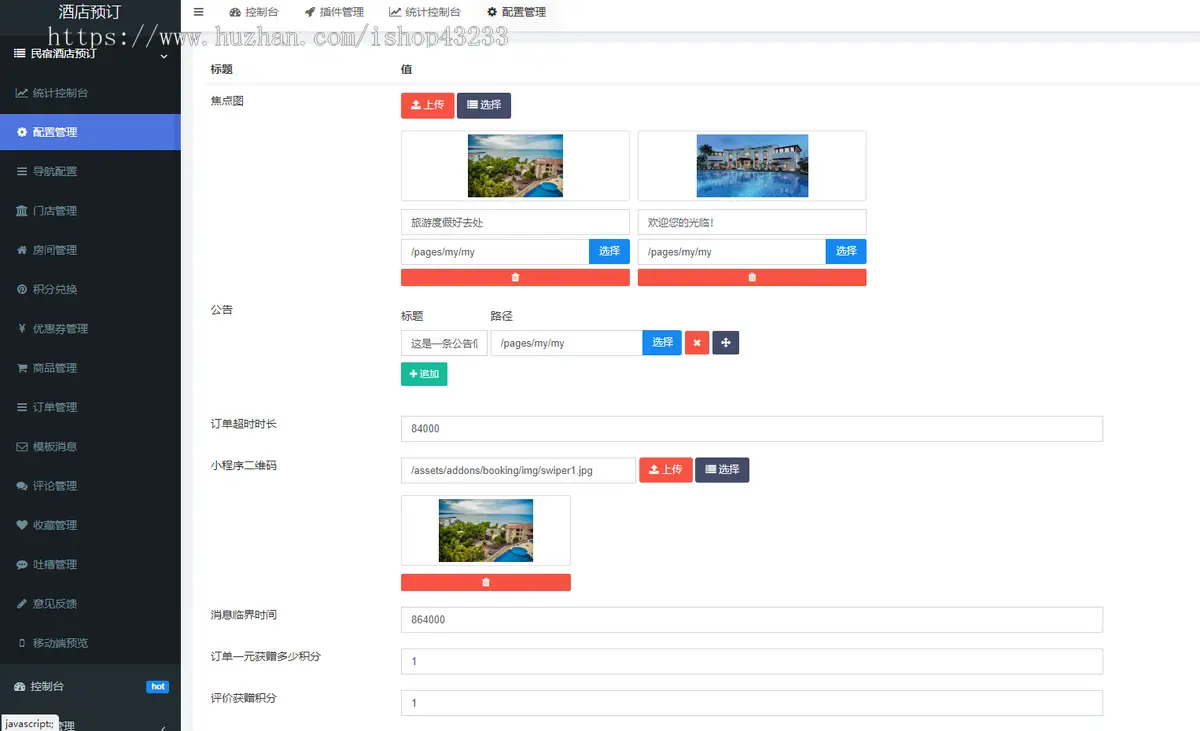Open 优惠券管理 in the sidebar

[60, 329]
